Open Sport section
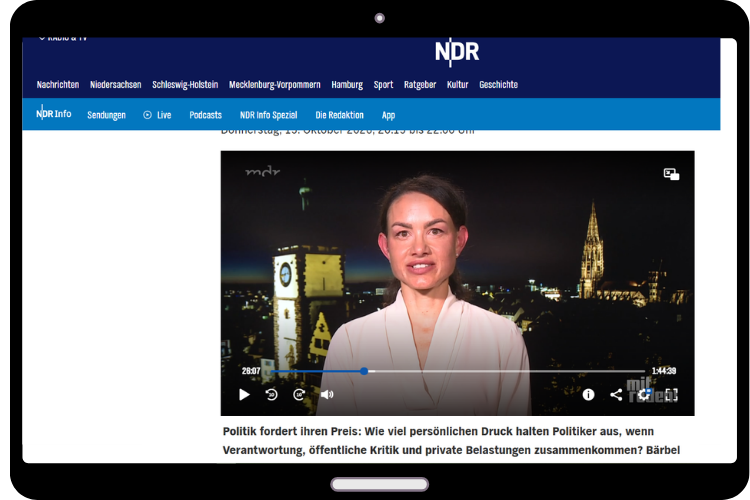Viewport: 750px width, 500px height. click(x=383, y=85)
